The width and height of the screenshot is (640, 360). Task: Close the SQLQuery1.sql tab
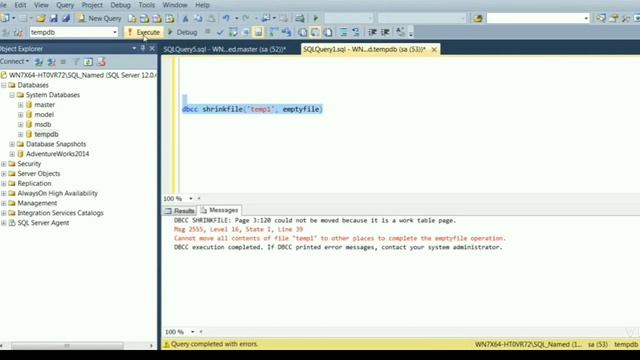point(434,49)
